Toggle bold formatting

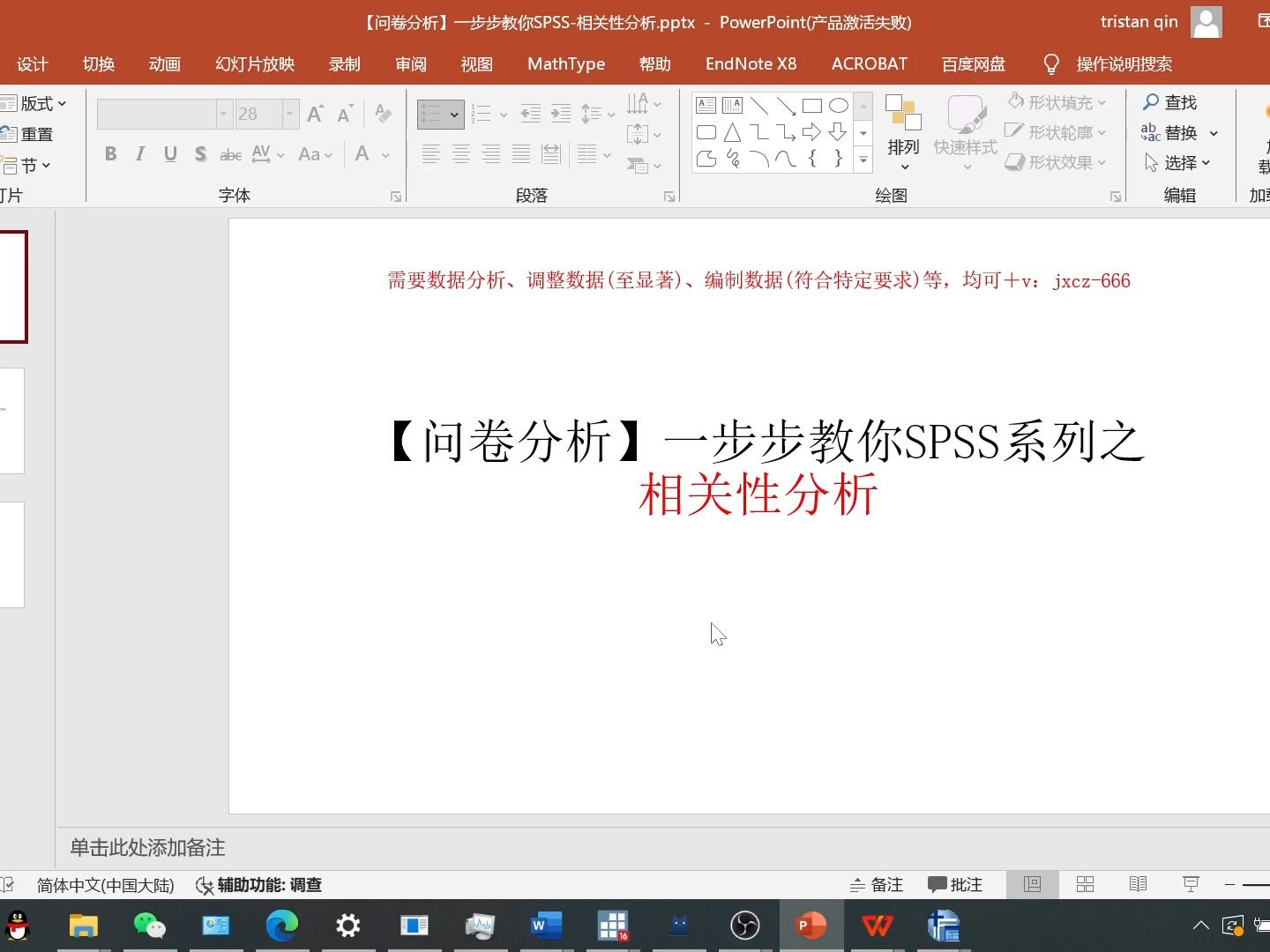(x=110, y=153)
